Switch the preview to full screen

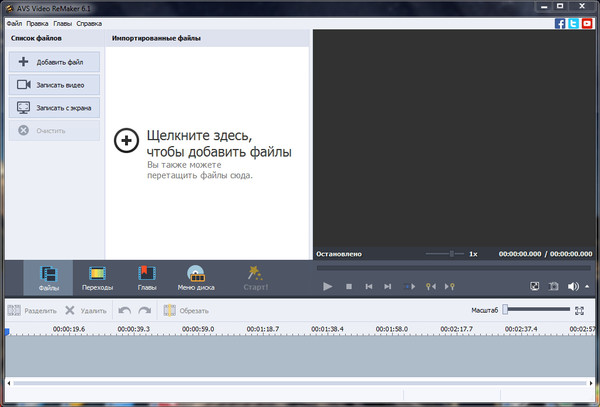534,287
